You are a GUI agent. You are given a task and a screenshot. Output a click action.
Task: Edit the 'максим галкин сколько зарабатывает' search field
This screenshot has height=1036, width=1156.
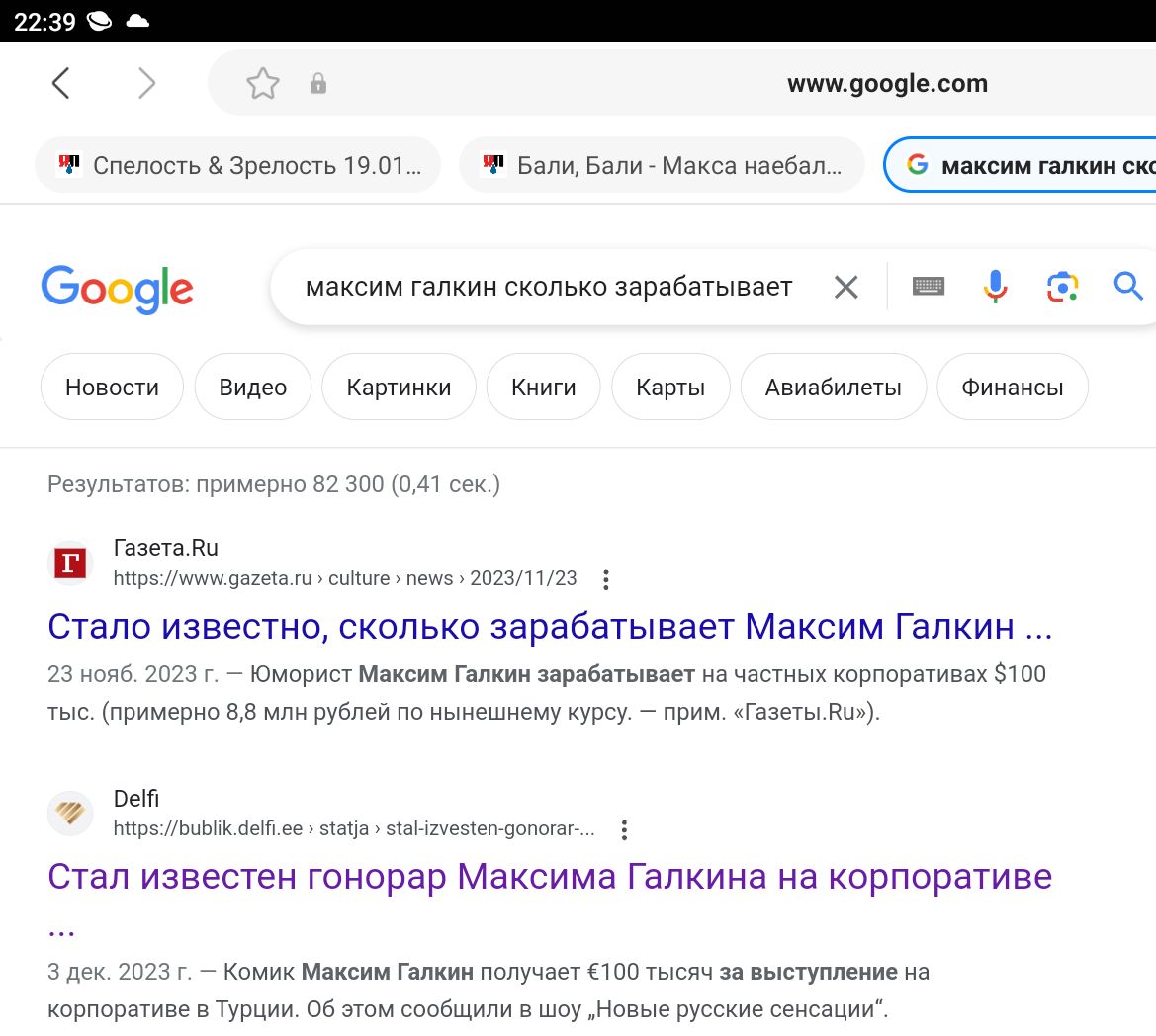(549, 287)
